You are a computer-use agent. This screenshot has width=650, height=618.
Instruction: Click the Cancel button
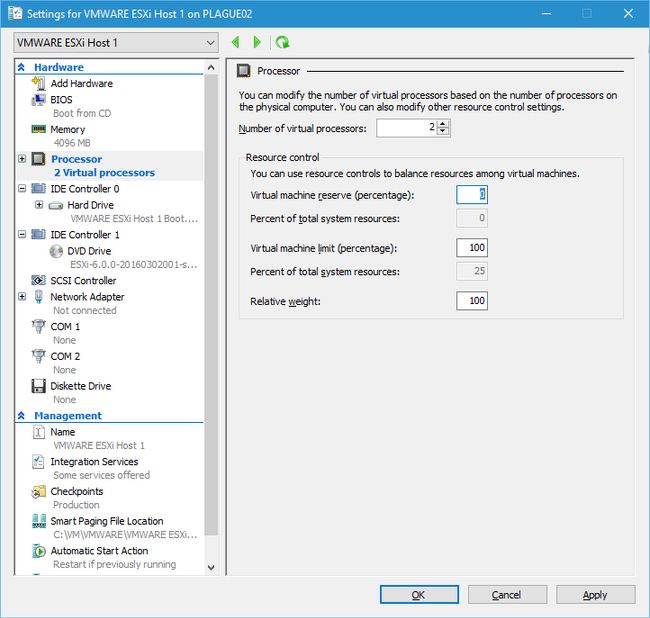(x=507, y=595)
